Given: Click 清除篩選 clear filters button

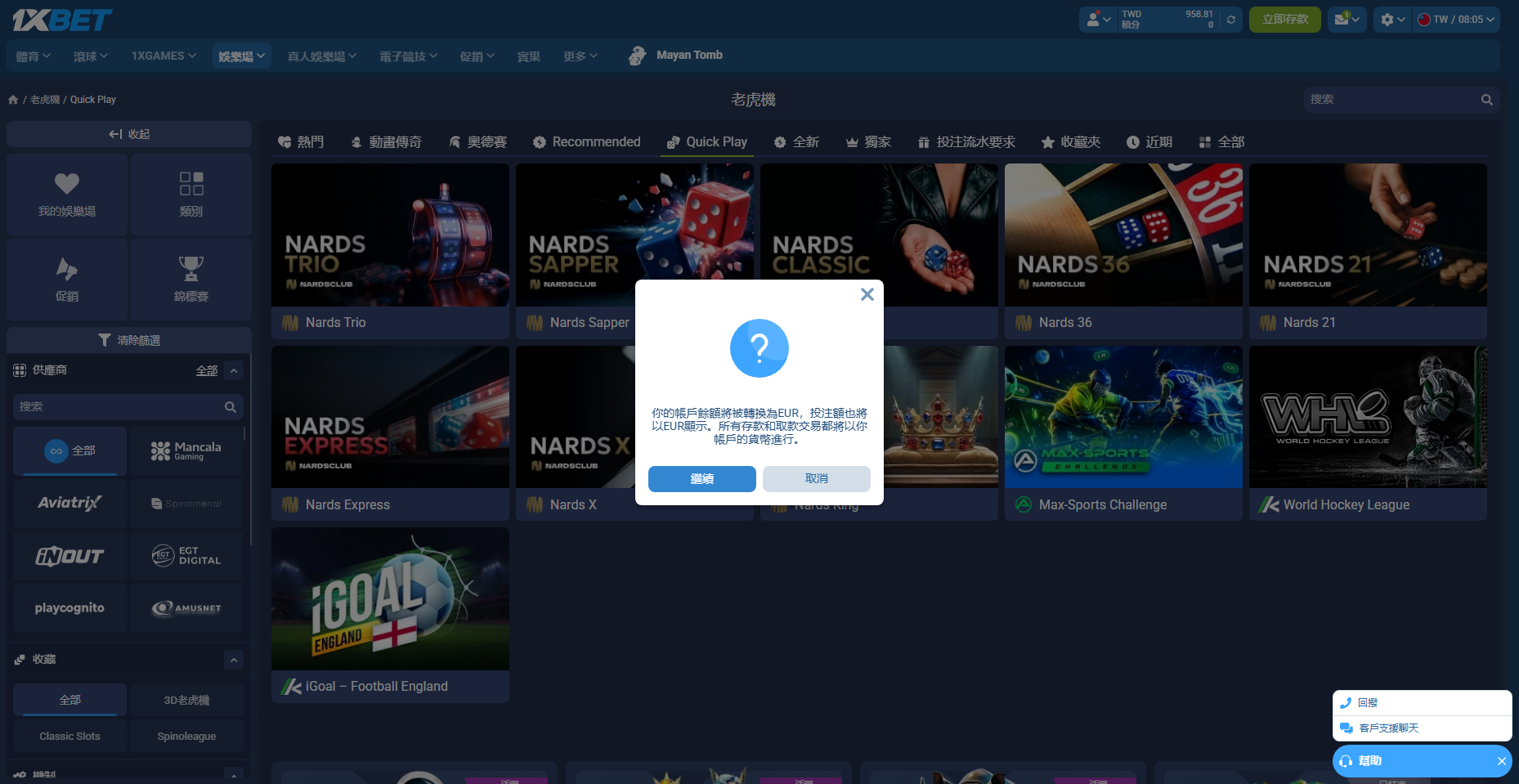Looking at the screenshot, I should [x=129, y=340].
